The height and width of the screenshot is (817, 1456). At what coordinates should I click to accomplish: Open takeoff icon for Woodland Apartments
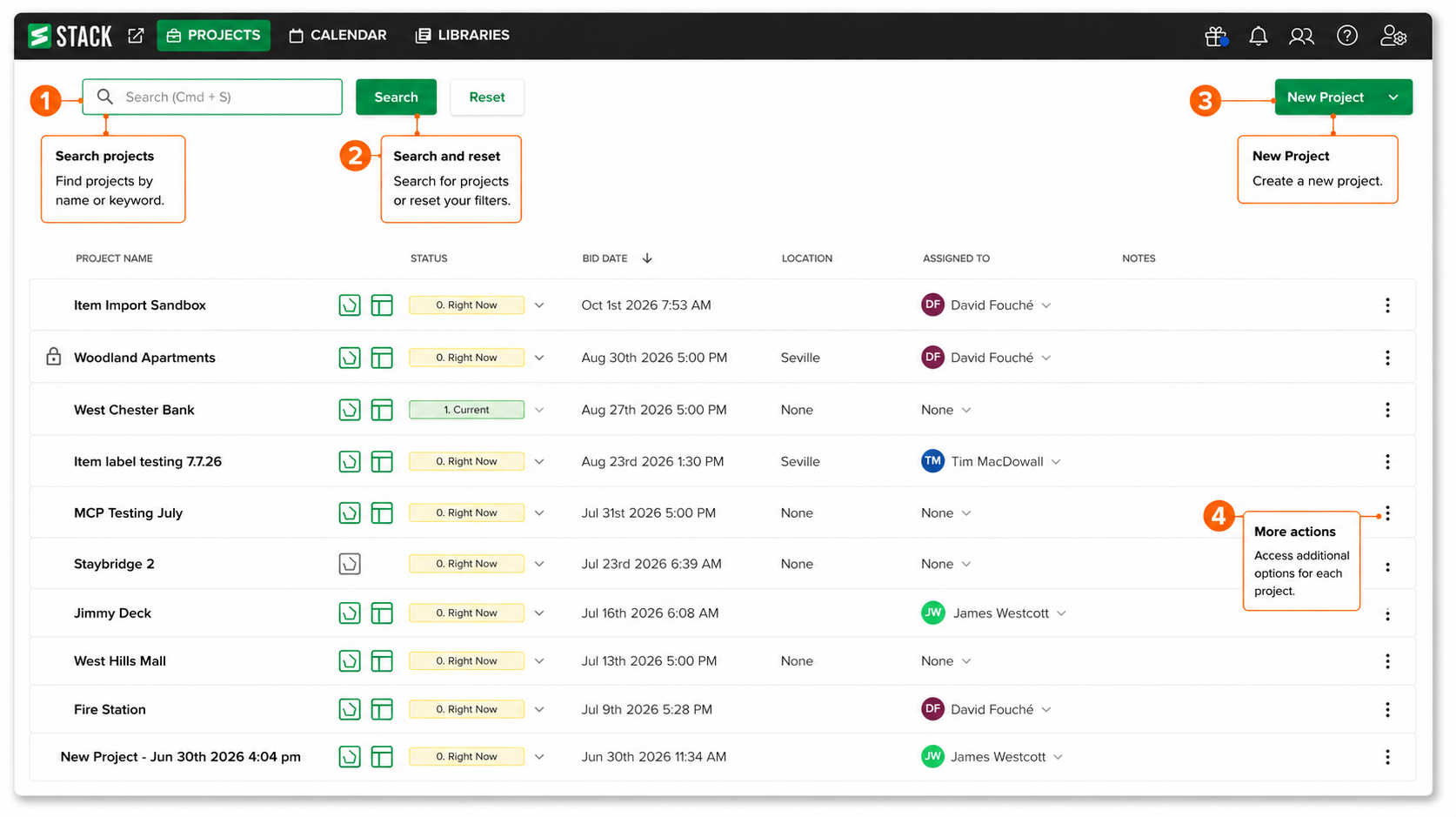click(350, 358)
